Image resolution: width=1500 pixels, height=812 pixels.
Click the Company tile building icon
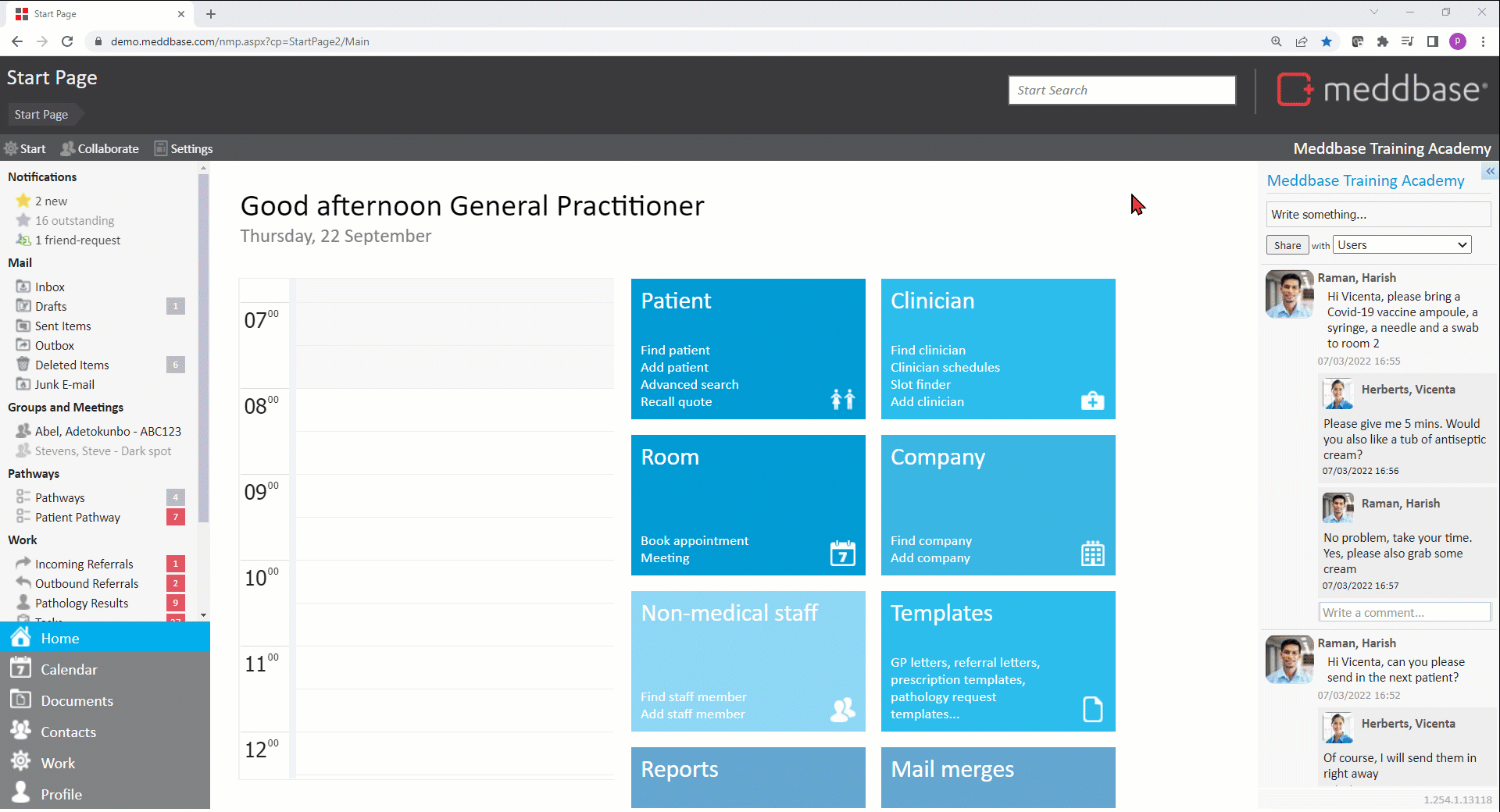coord(1092,554)
